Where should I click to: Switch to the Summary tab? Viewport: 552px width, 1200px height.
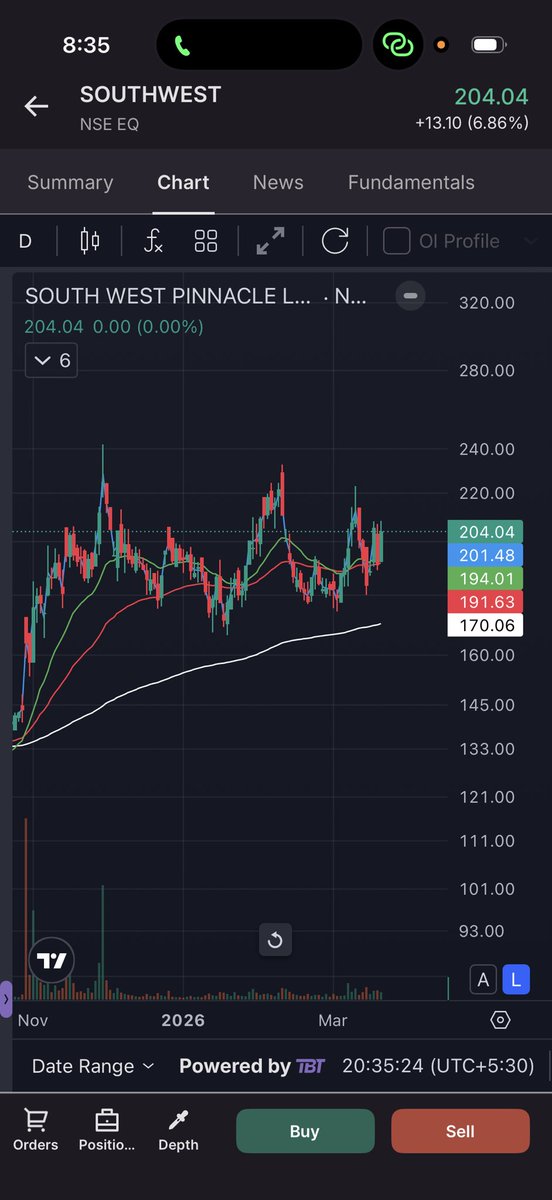(70, 182)
